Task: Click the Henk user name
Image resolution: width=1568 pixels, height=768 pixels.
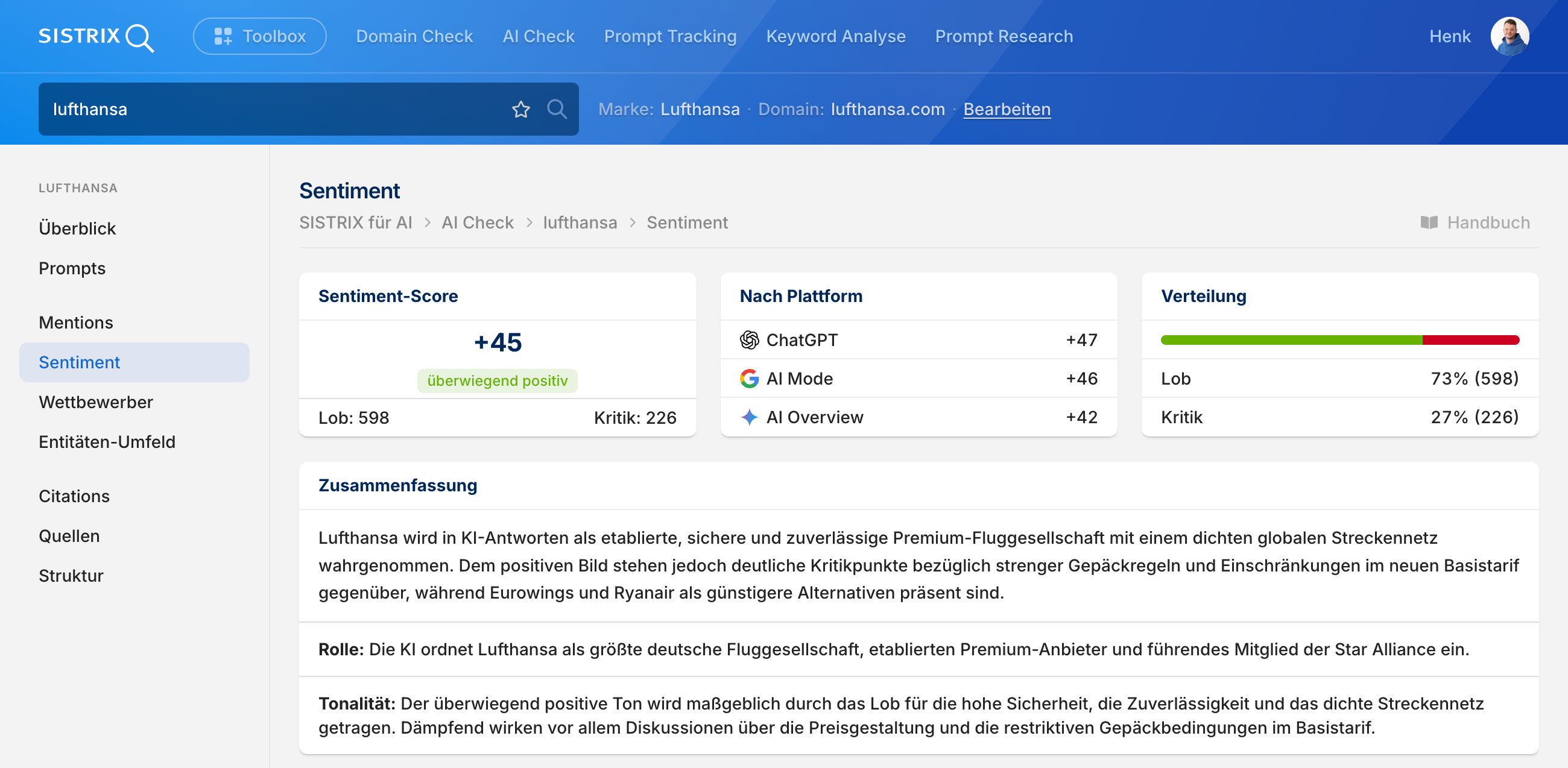Action: 1449,37
